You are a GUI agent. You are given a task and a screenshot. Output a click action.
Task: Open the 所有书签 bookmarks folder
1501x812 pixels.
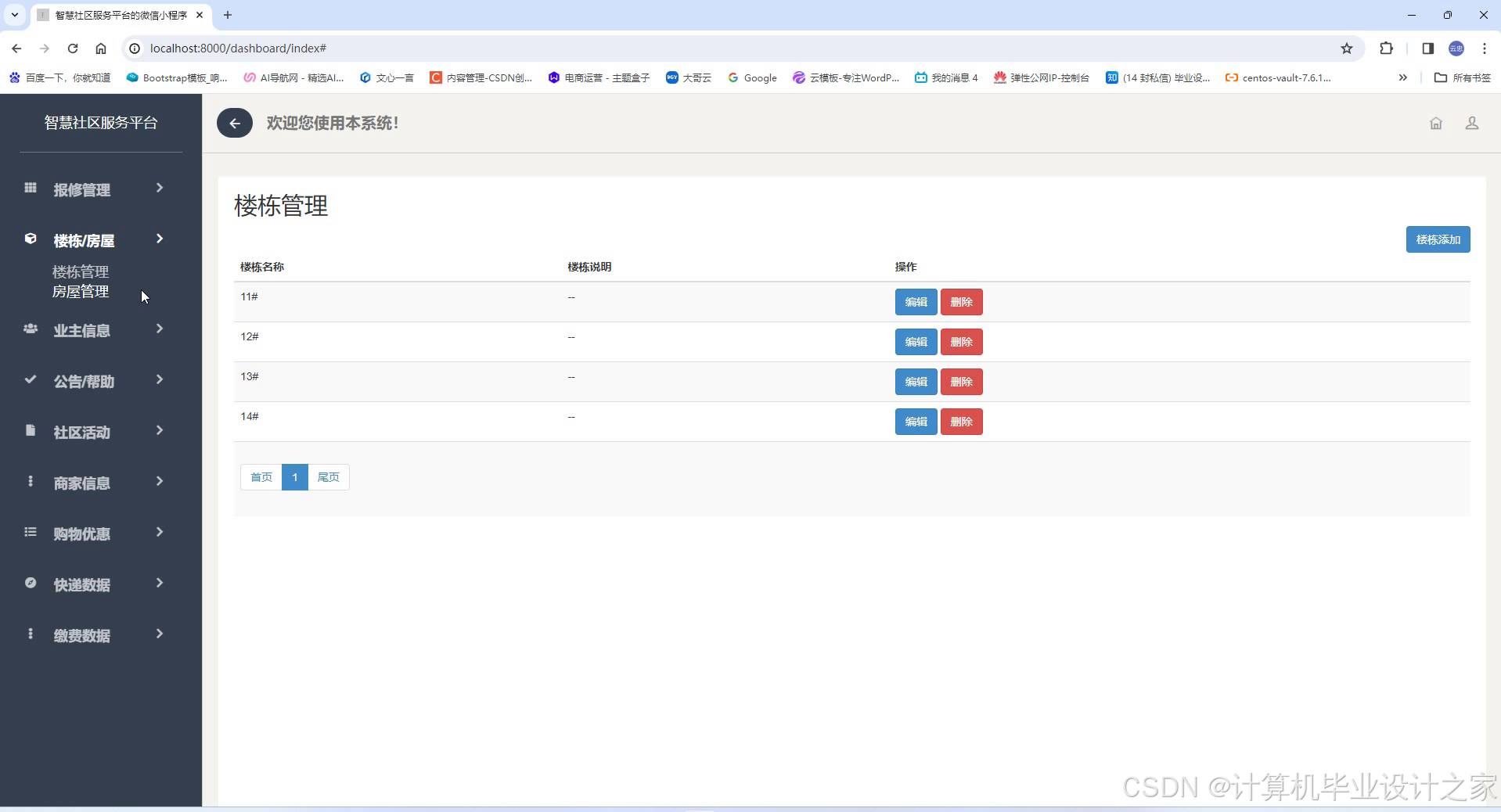(x=1462, y=77)
